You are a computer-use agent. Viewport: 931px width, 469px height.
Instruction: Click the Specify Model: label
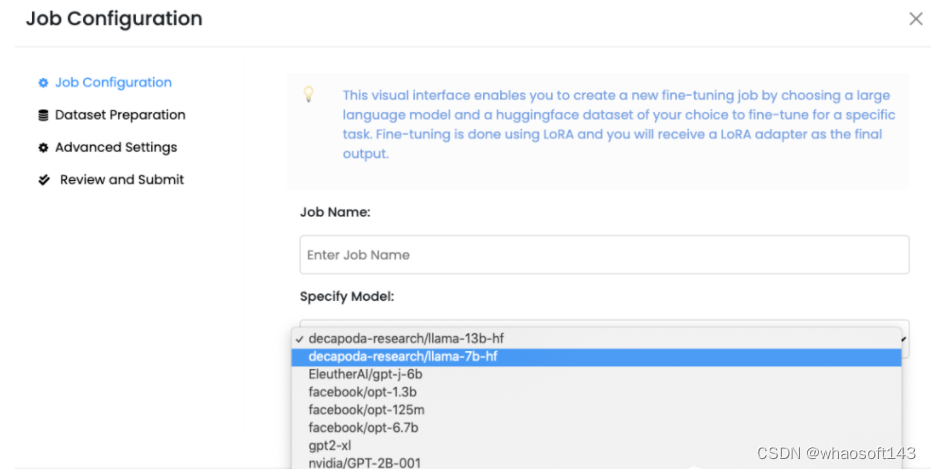tap(347, 296)
